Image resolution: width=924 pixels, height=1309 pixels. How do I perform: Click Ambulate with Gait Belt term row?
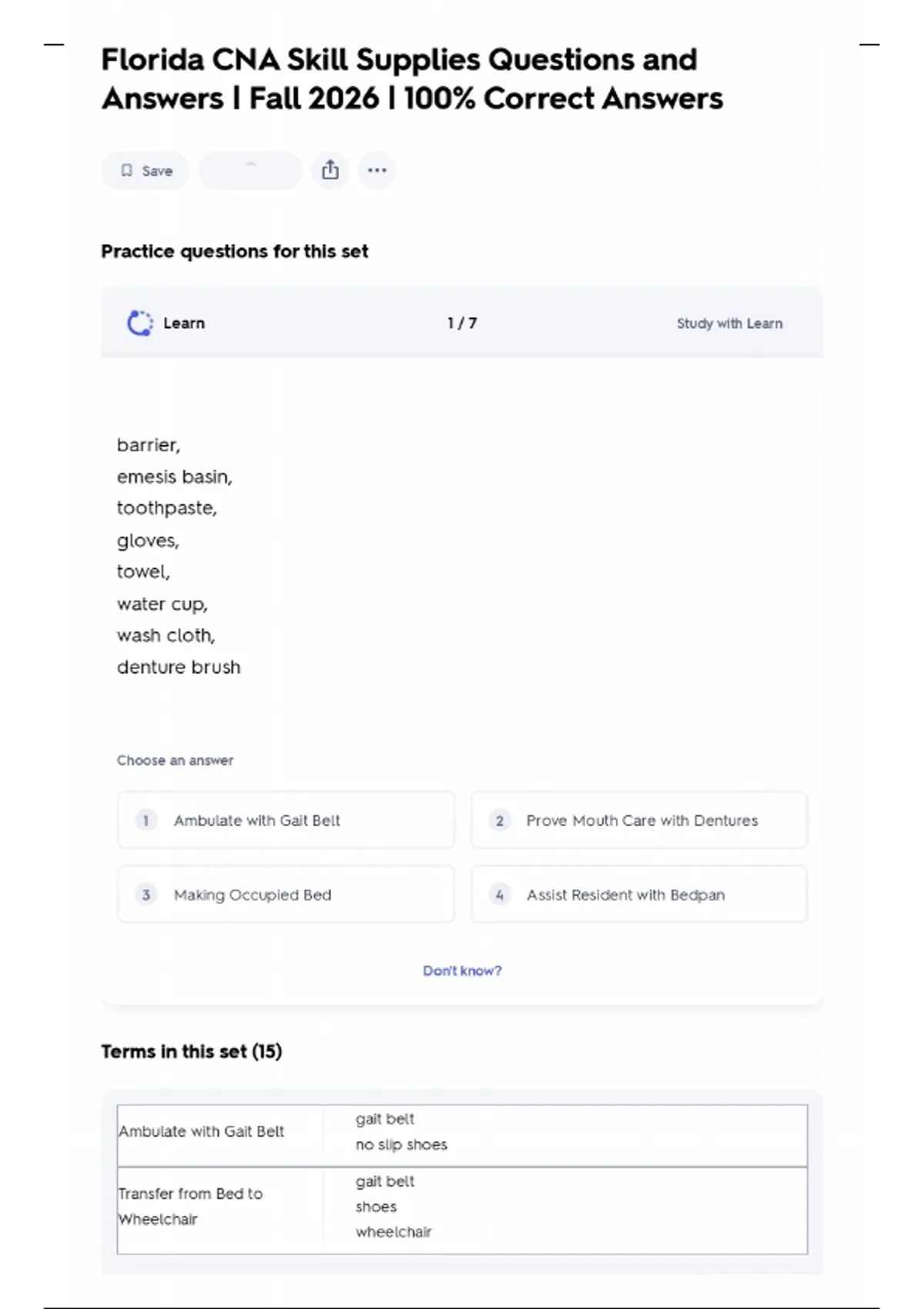tap(202, 1131)
